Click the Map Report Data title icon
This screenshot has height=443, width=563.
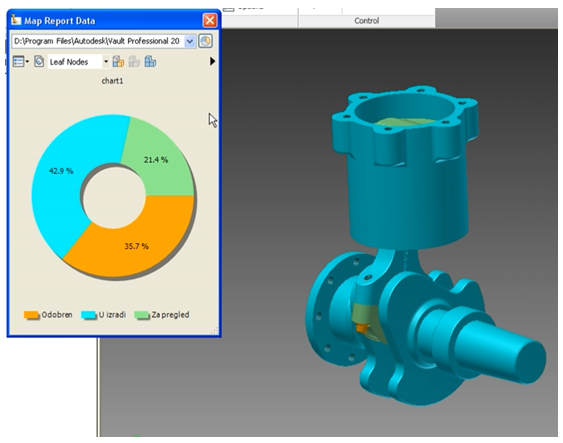16,20
